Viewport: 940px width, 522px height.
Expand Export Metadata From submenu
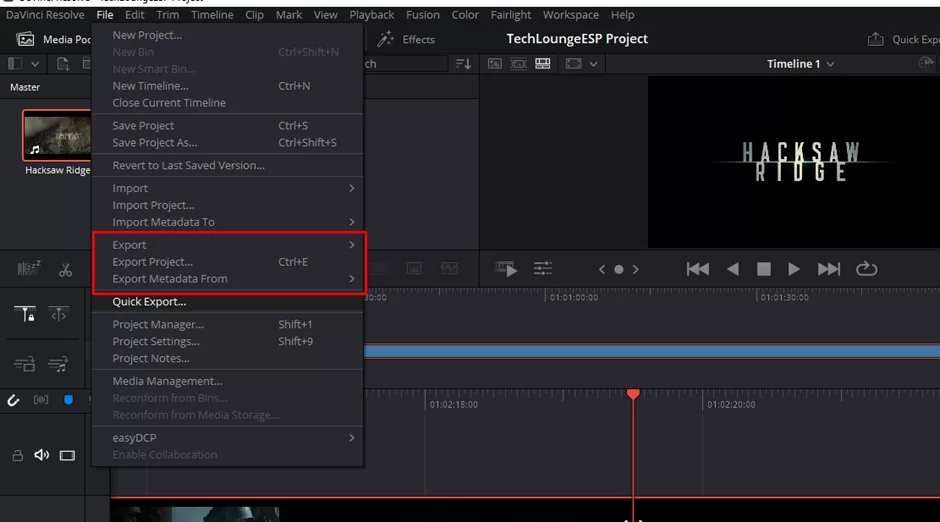(x=228, y=279)
